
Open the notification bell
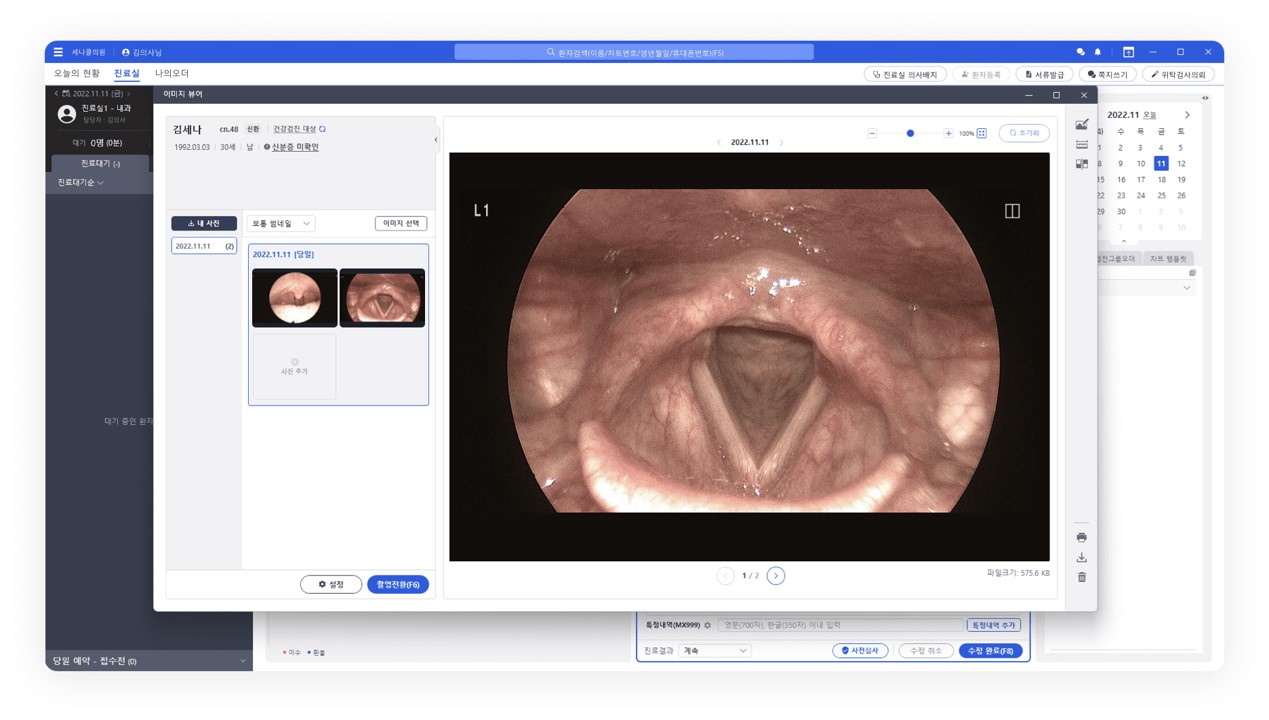(1097, 52)
